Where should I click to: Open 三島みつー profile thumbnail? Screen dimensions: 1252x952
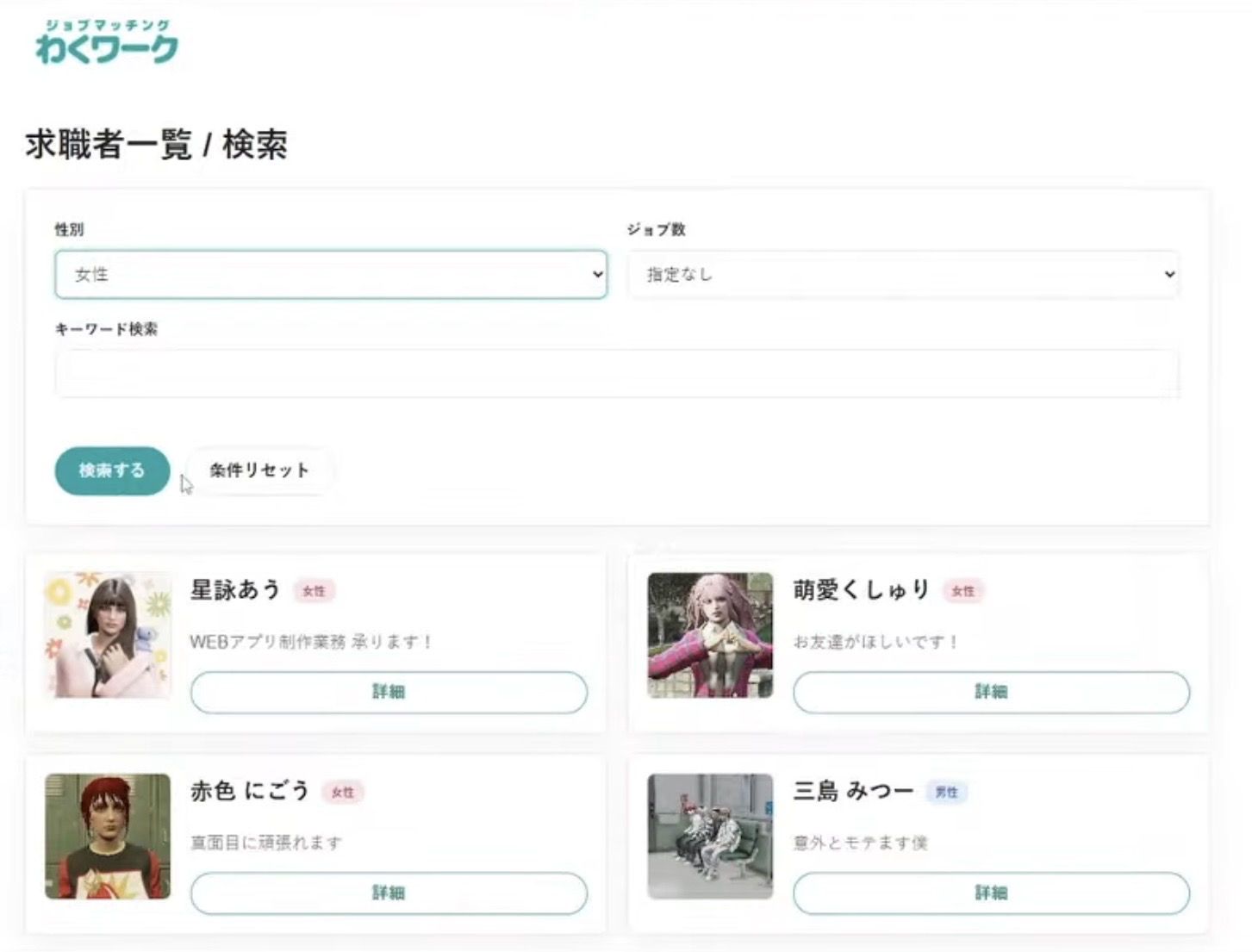pos(710,836)
